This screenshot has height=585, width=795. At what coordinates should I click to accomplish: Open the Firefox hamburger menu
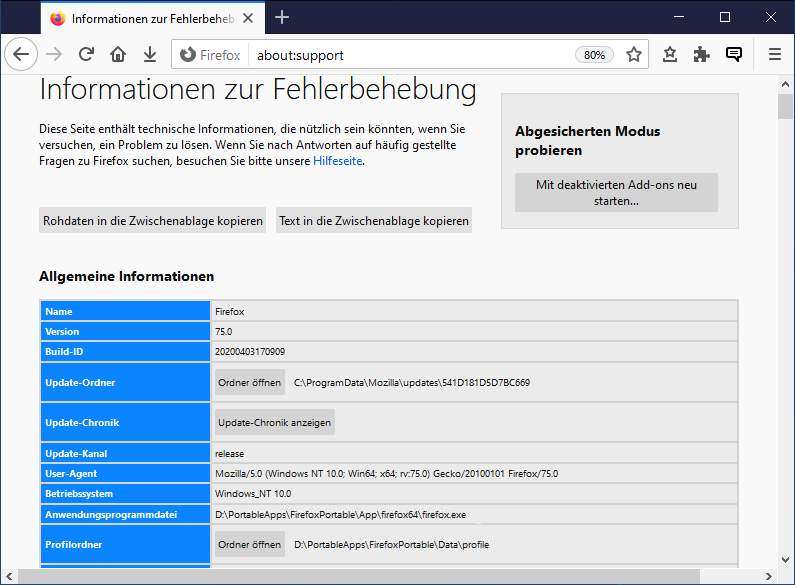(775, 54)
